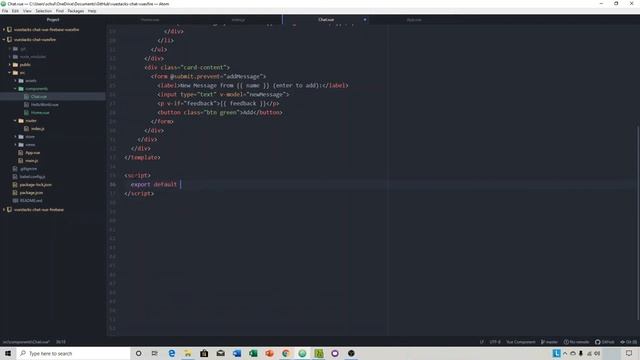640x360 pixels.
Task: Open the File menu
Action: [5, 11]
